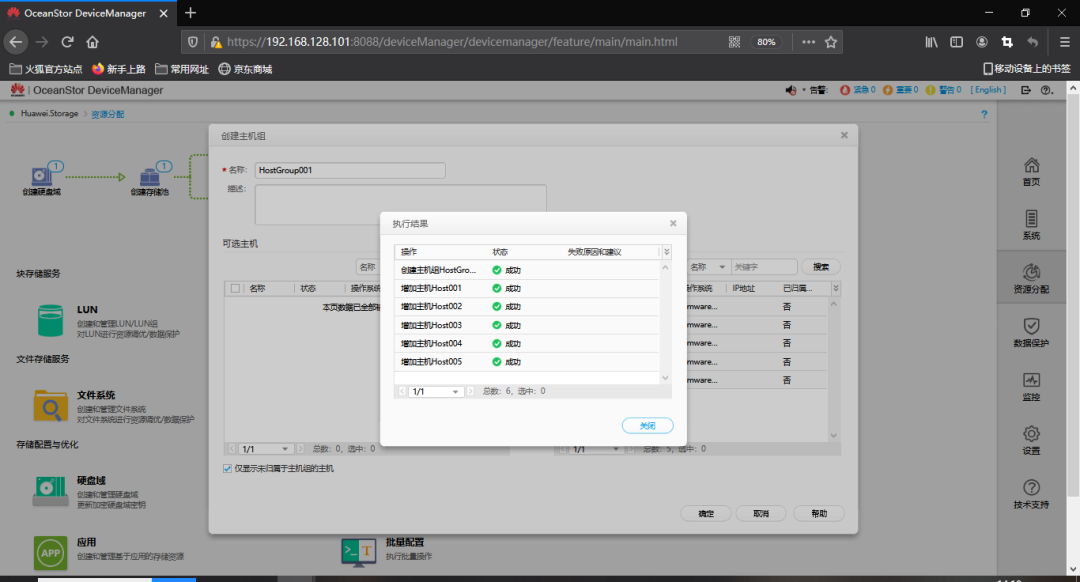Open 资源分配 provisioning icon in sidebar
This screenshot has width=1080, height=582.
(1031, 279)
